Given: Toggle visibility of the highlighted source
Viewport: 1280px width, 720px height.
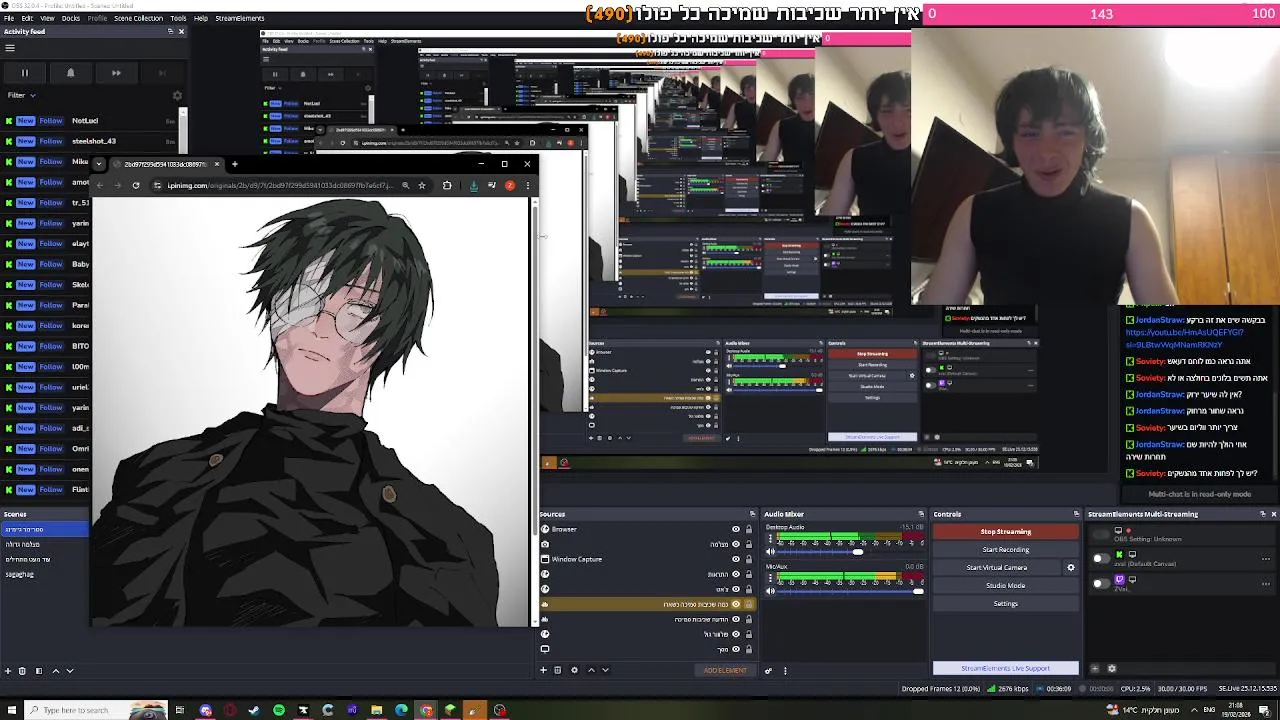Looking at the screenshot, I should [x=736, y=604].
